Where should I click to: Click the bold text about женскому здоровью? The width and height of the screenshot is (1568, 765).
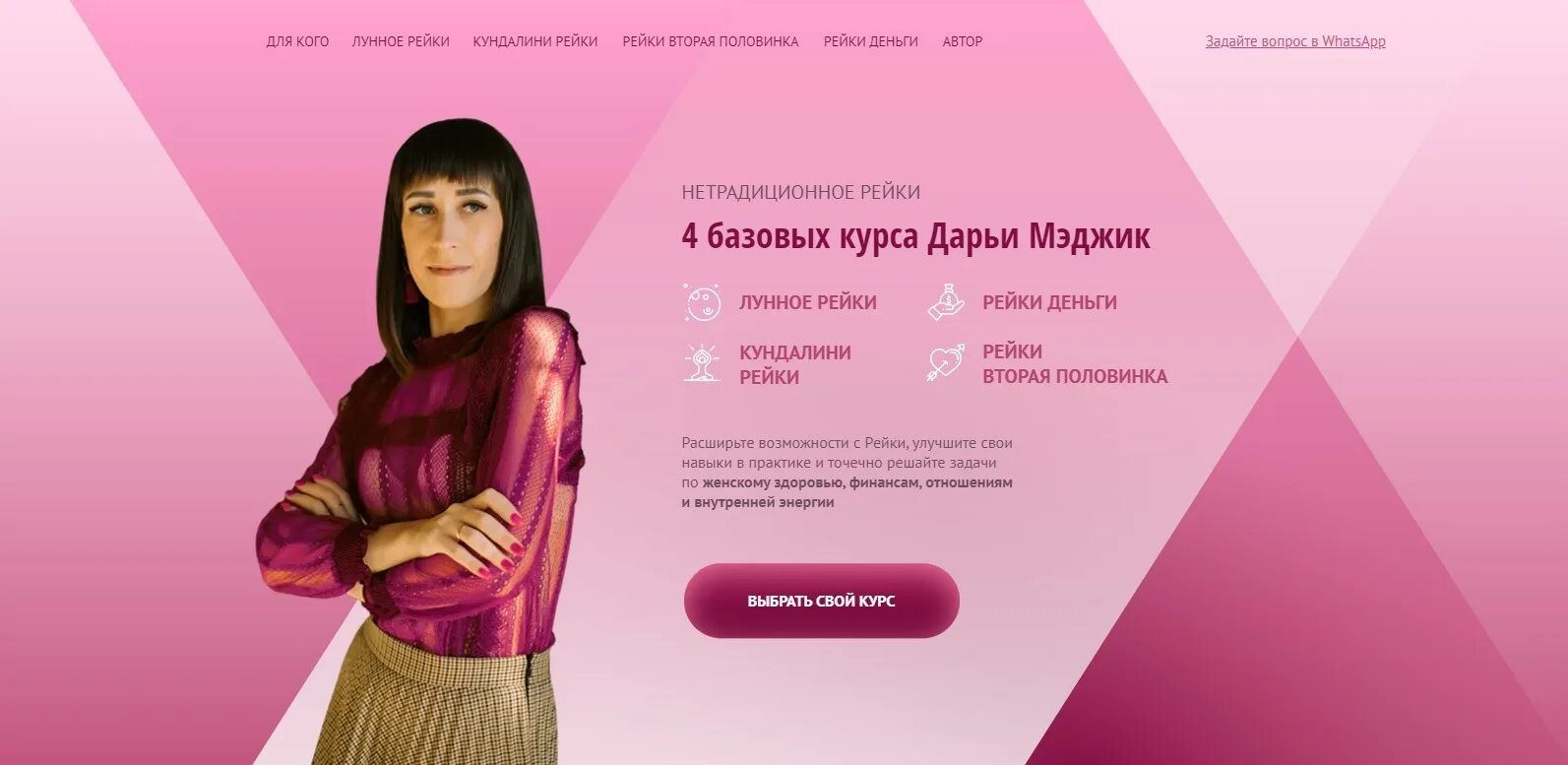click(847, 492)
